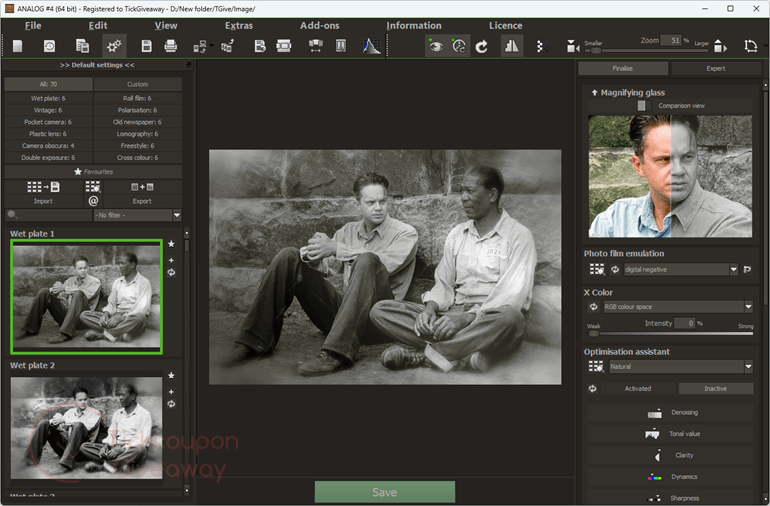Viewport: 770px width, 506px height.
Task: Open the File menu
Action: (x=33, y=26)
